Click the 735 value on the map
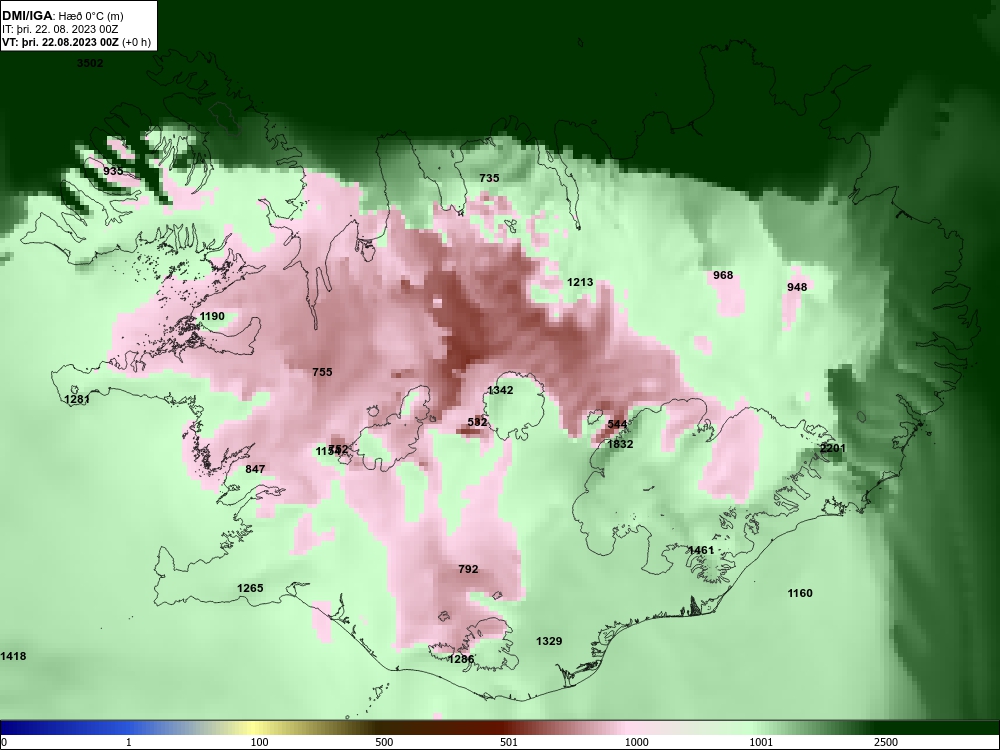 [x=489, y=178]
